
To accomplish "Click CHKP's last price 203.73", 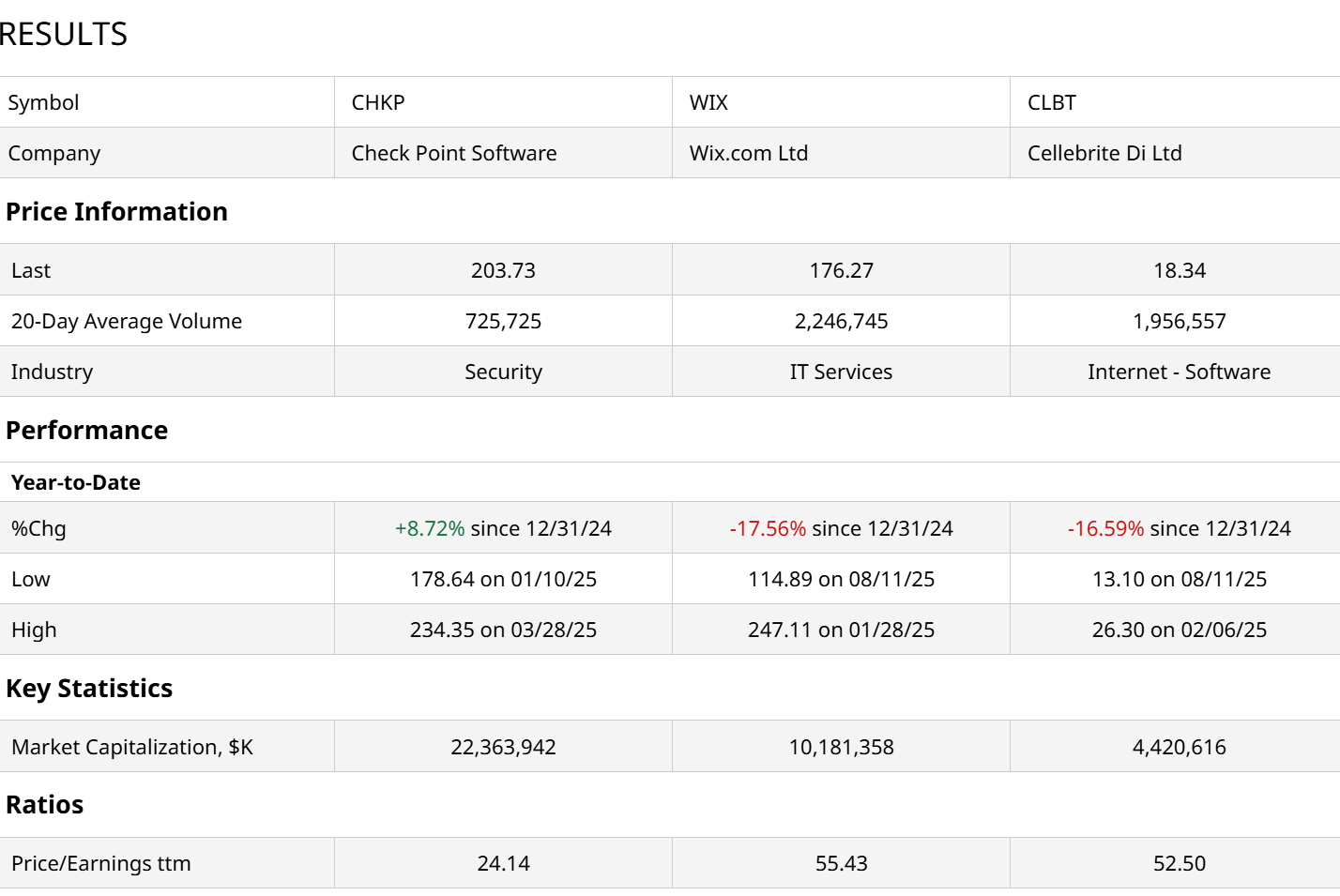I will [x=503, y=270].
